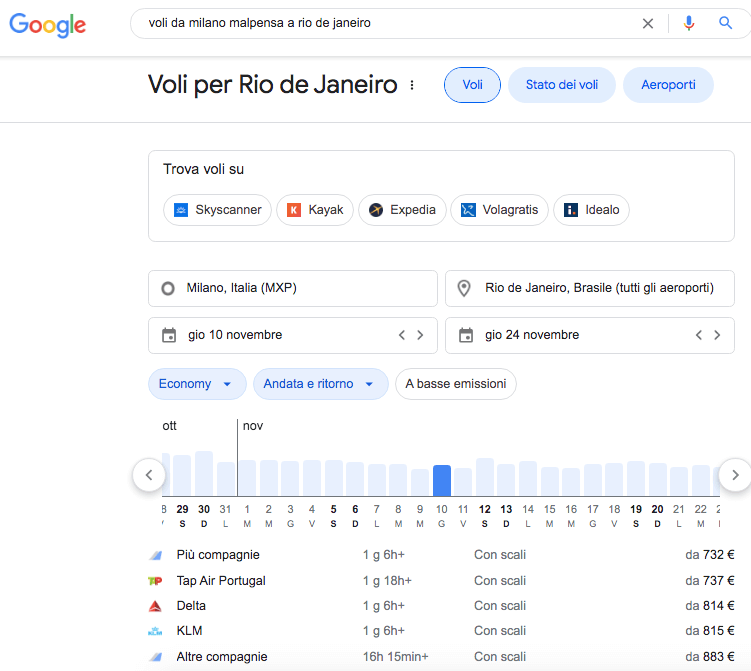Image resolution: width=751 pixels, height=671 pixels.
Task: Toggle the A basse emissioni filter
Action: coord(456,384)
